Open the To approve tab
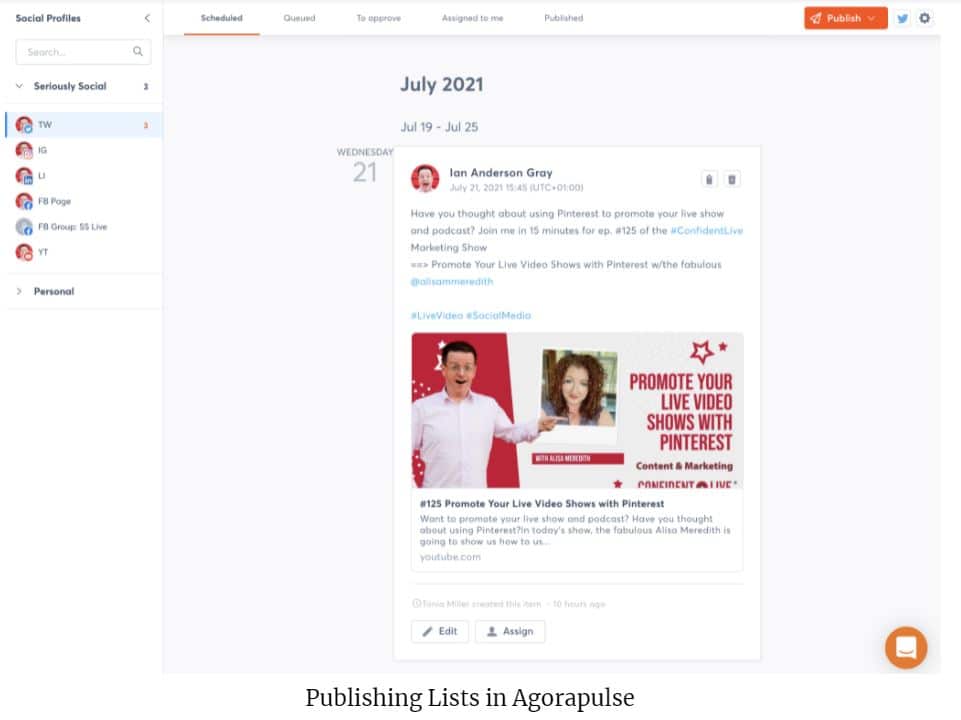The height and width of the screenshot is (720, 961). 378,18
